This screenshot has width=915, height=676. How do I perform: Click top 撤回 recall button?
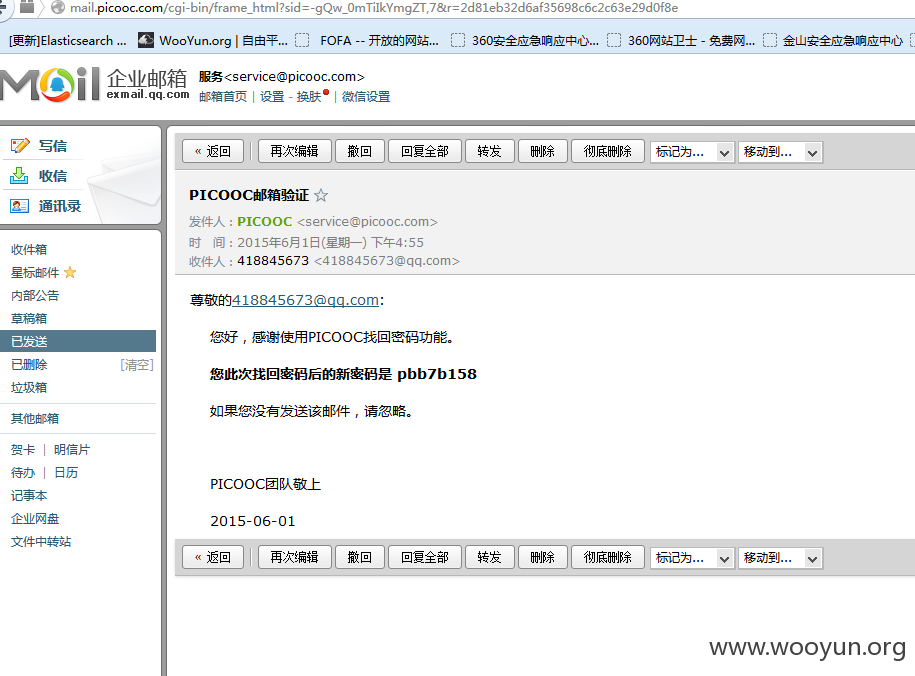coord(359,151)
